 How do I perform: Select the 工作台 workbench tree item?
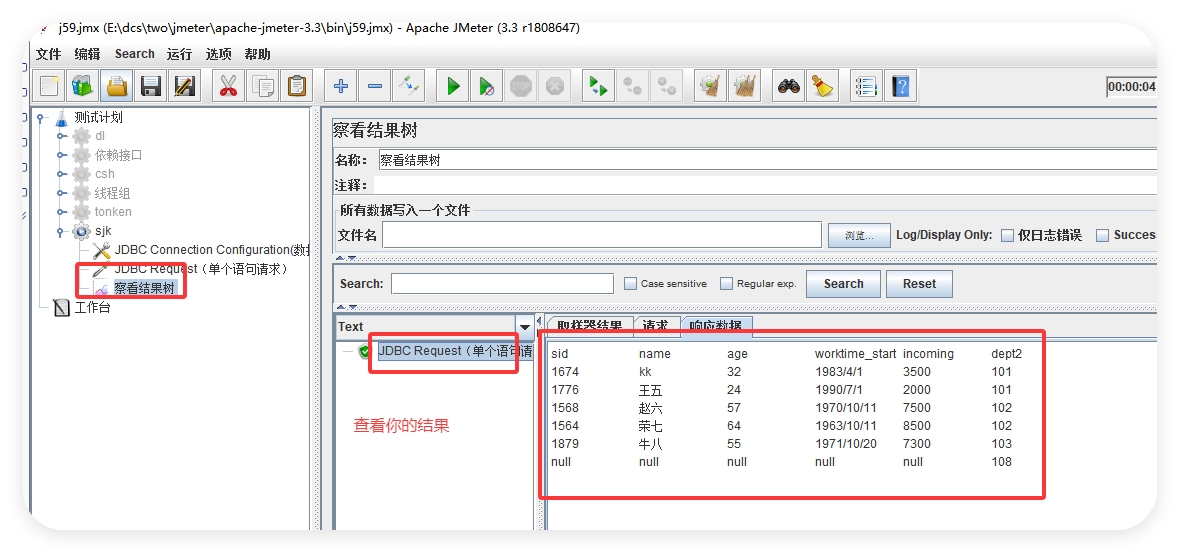pyautogui.click(x=83, y=307)
